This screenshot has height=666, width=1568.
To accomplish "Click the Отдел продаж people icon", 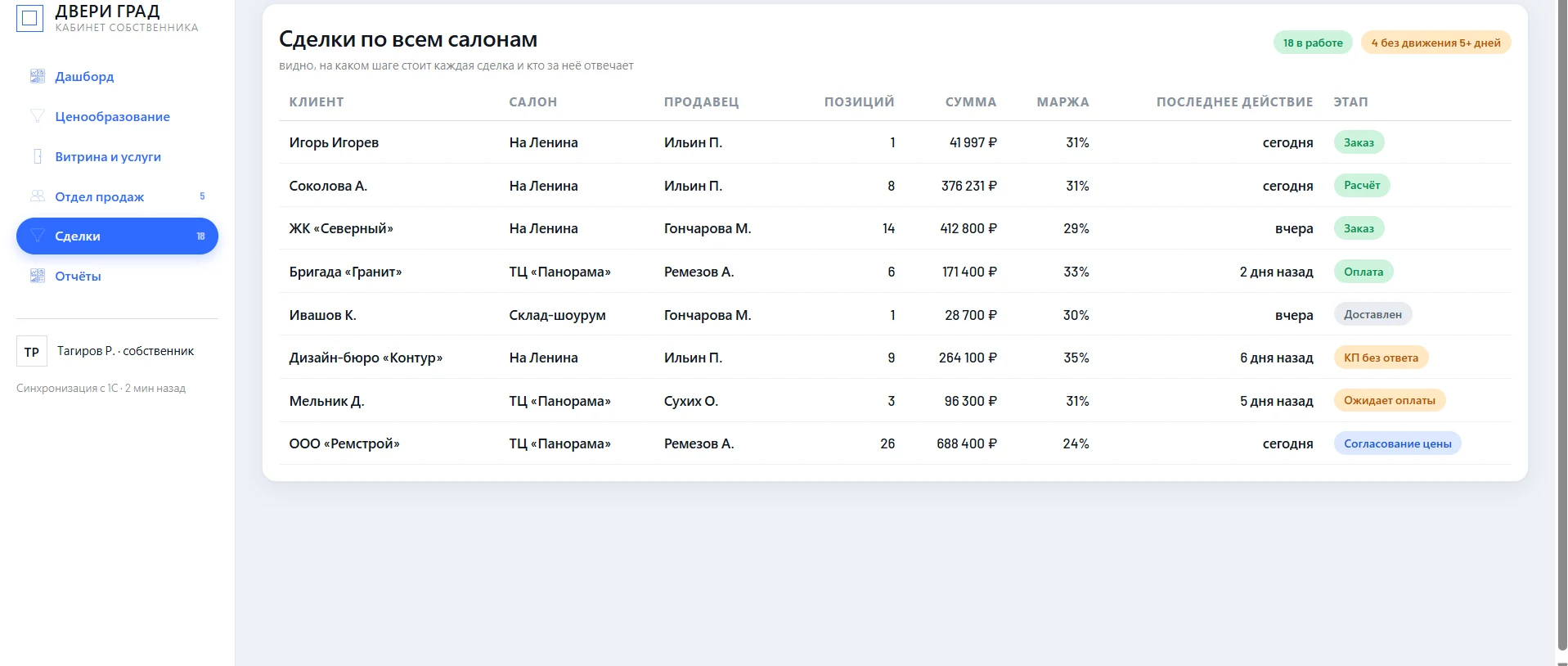I will [38, 196].
